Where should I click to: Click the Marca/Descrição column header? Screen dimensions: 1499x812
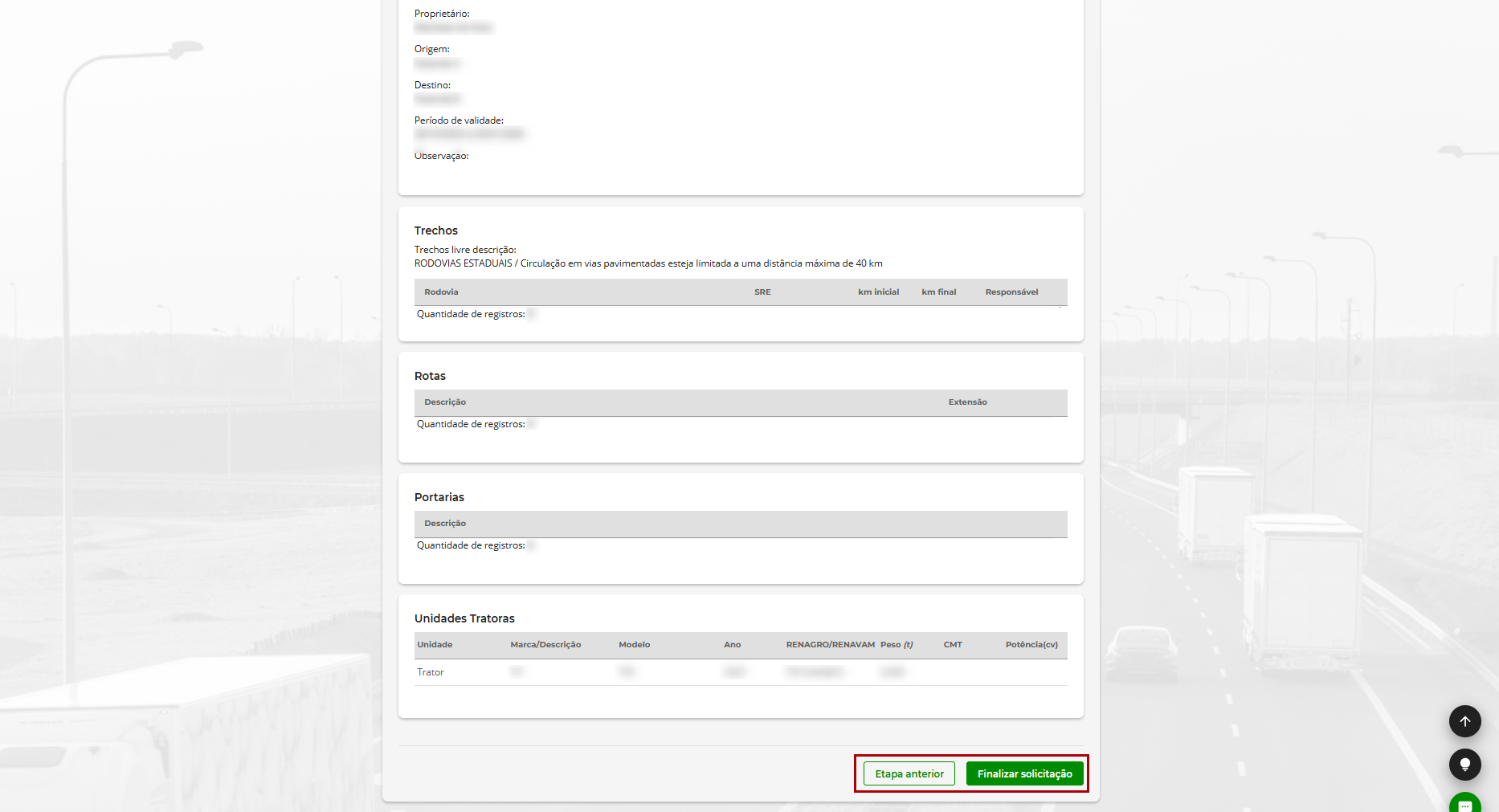[x=545, y=645]
